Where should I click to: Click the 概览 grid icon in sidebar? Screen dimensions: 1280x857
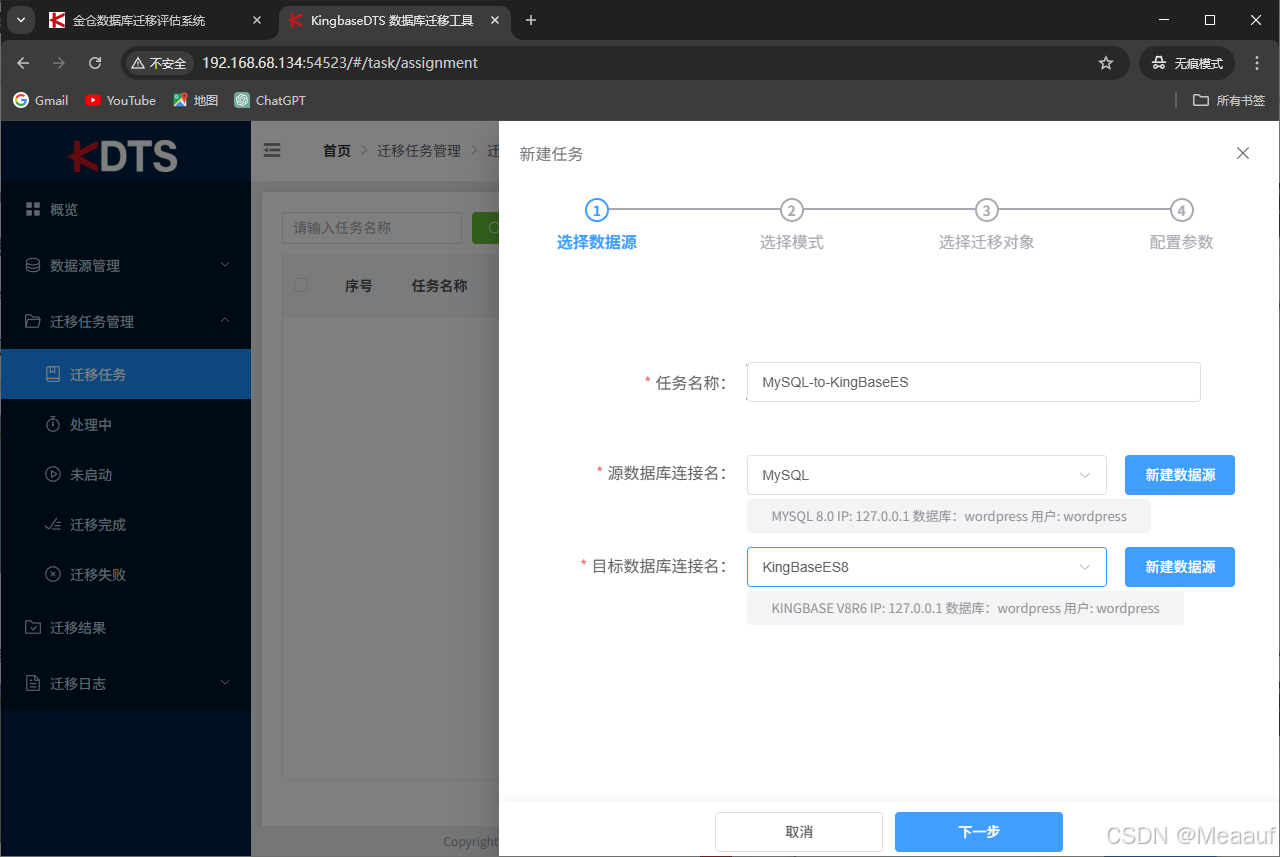[x=33, y=210]
